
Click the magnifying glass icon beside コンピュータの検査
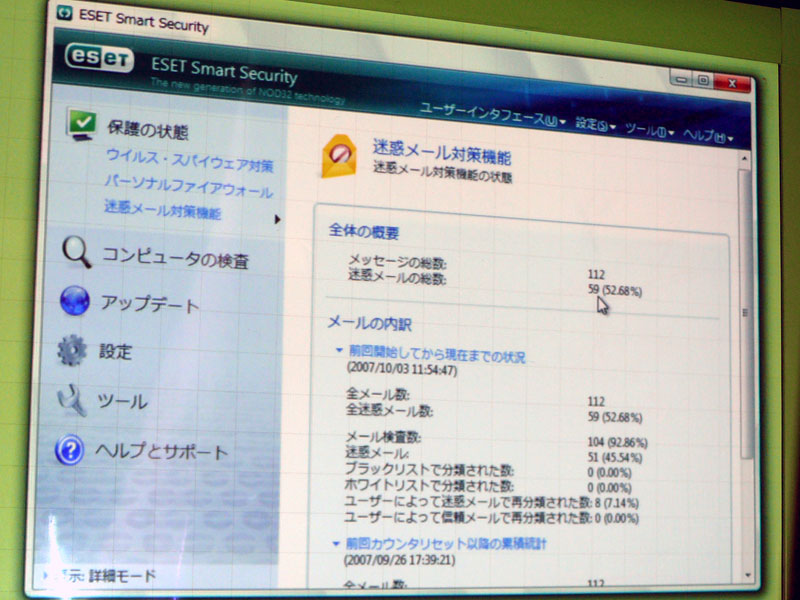[x=77, y=252]
